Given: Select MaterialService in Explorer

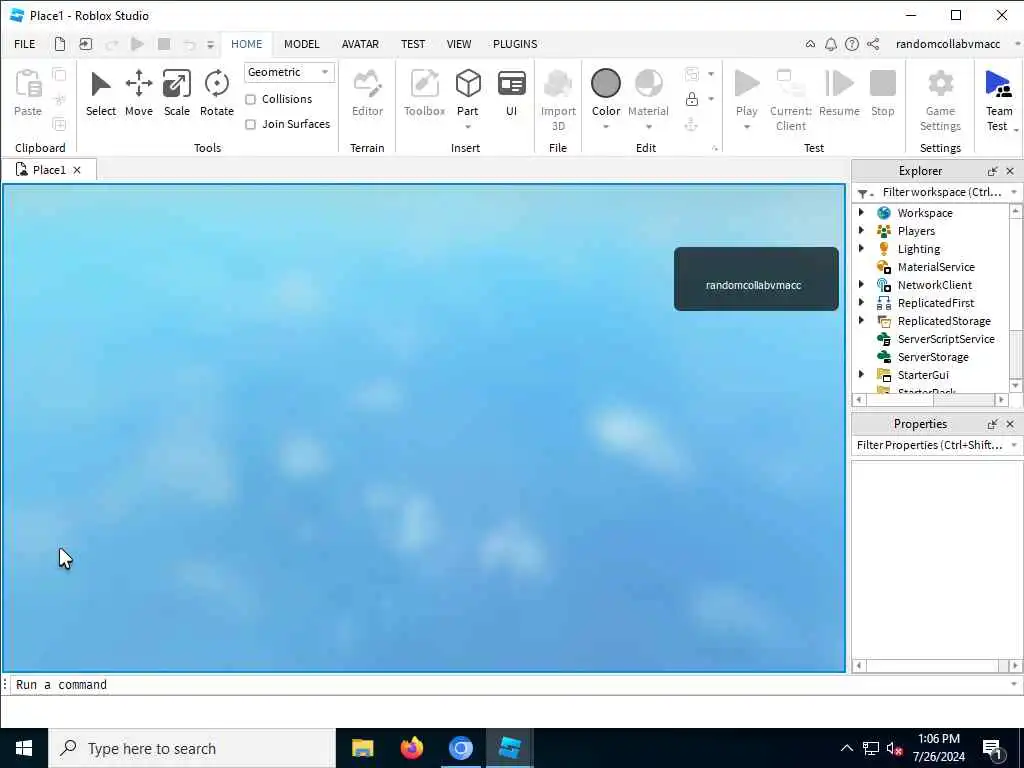Looking at the screenshot, I should coord(935,267).
